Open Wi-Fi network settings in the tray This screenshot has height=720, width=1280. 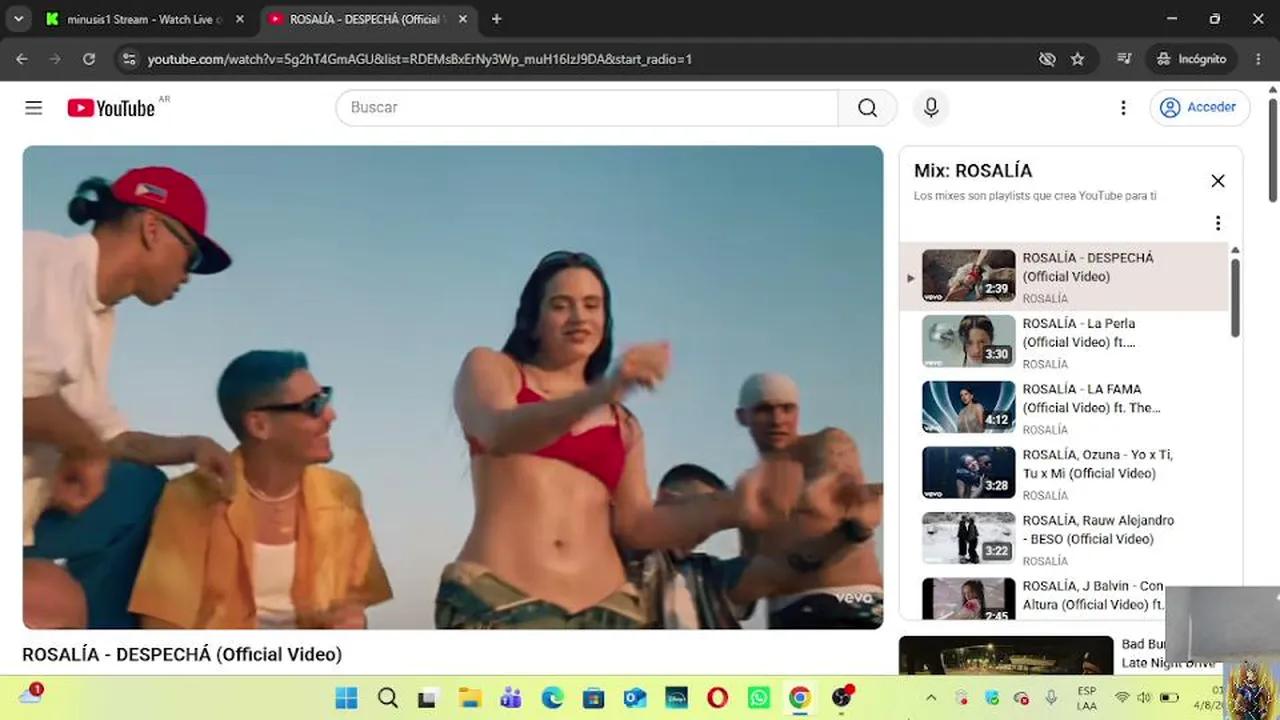1122,698
